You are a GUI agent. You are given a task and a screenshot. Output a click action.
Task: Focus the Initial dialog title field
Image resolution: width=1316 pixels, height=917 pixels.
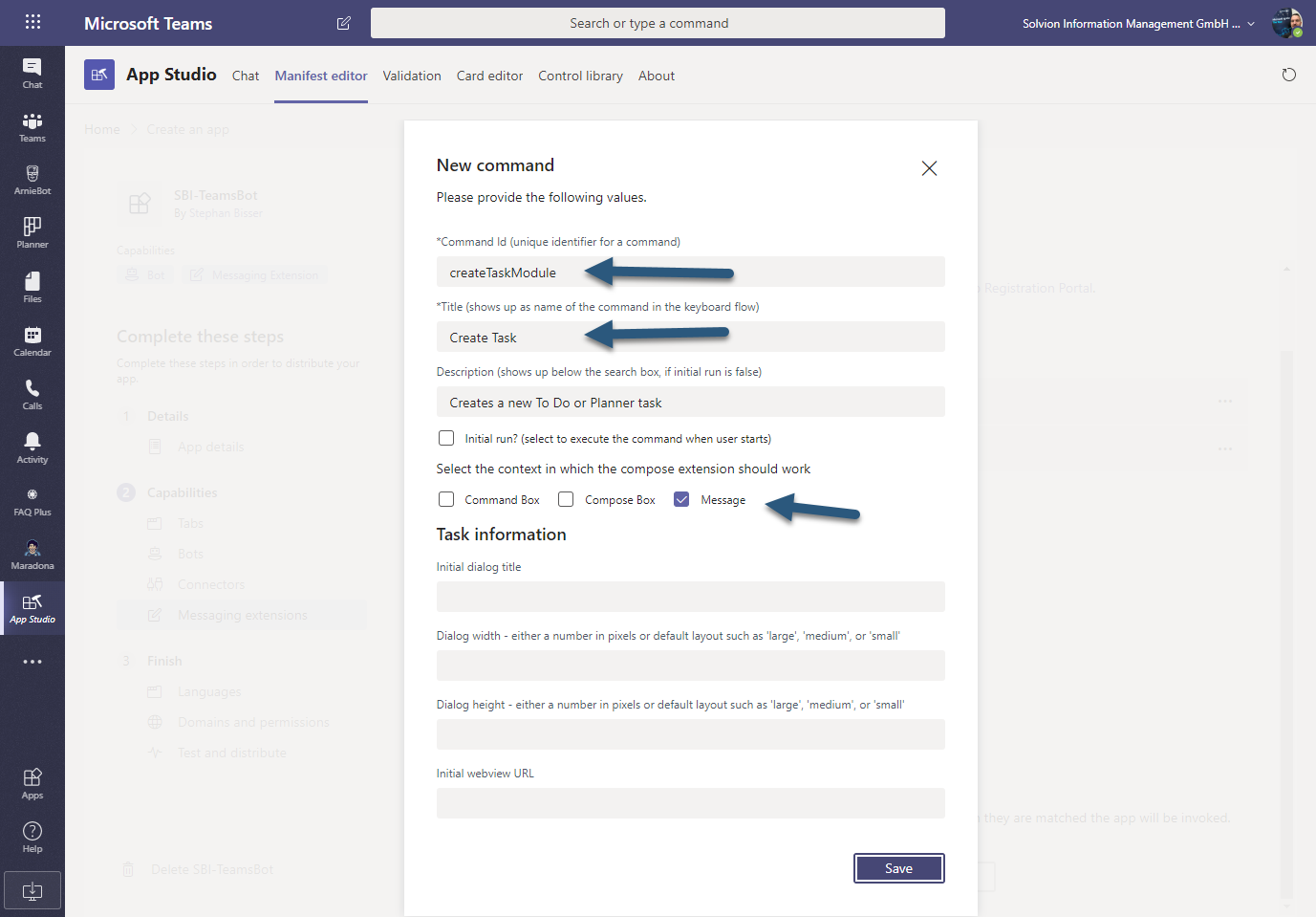click(x=691, y=597)
